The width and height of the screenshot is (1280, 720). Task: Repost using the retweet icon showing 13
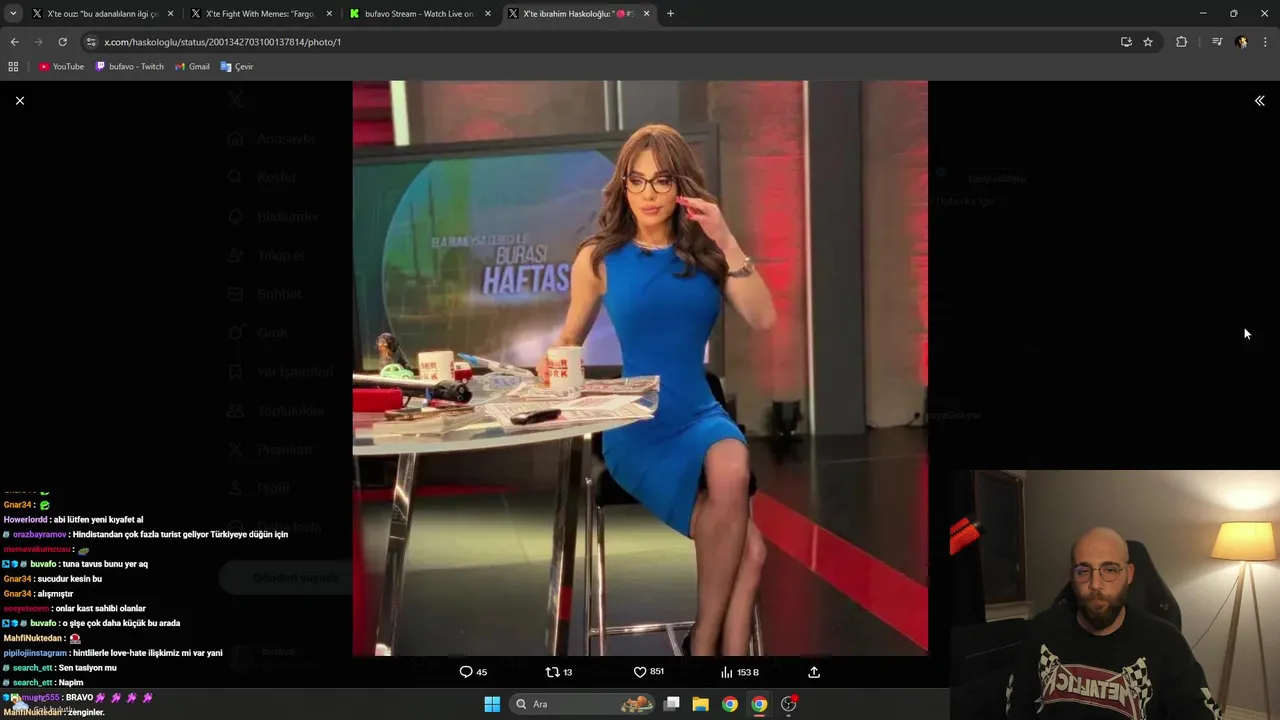coord(559,672)
